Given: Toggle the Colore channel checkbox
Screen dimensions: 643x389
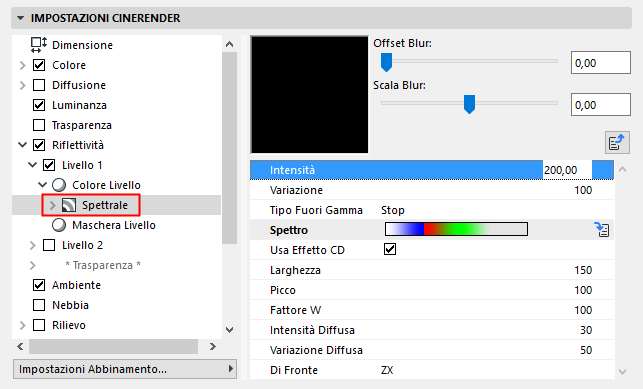Looking at the screenshot, I should coord(39,65).
